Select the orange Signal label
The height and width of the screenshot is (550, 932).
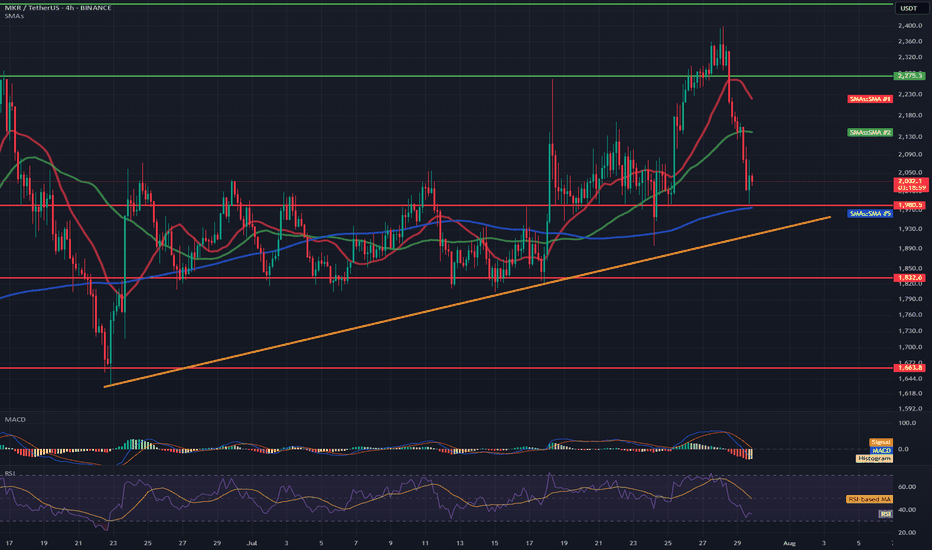click(881, 442)
